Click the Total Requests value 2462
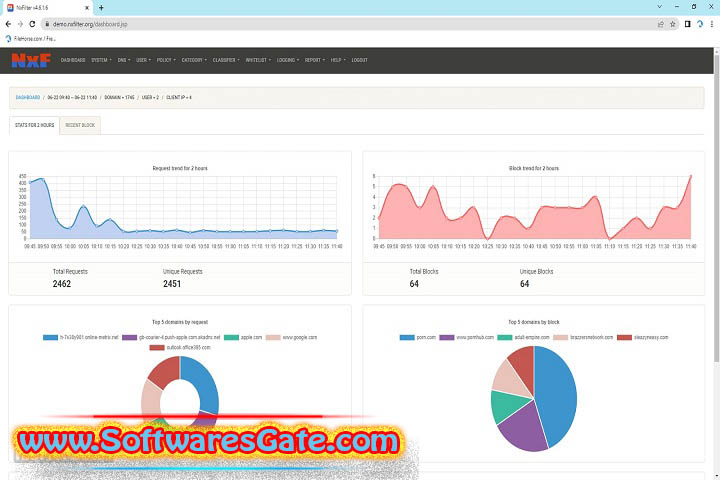This screenshot has width=720, height=480. (62, 284)
